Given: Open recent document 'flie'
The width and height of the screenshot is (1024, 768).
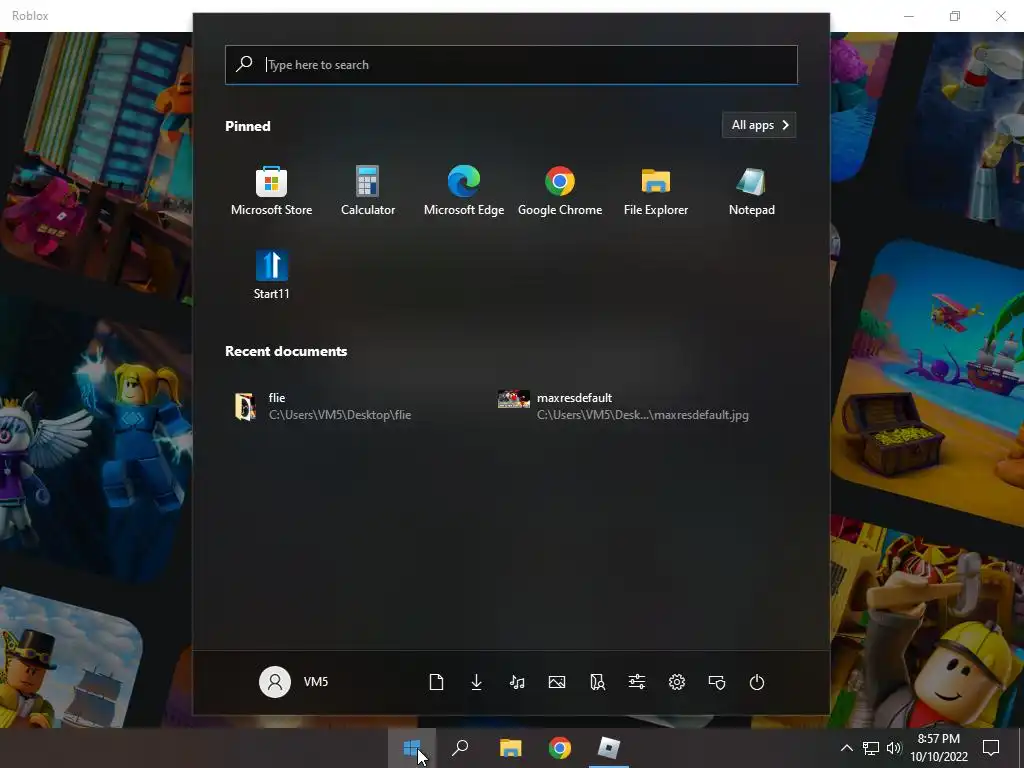Looking at the screenshot, I should 323,406.
